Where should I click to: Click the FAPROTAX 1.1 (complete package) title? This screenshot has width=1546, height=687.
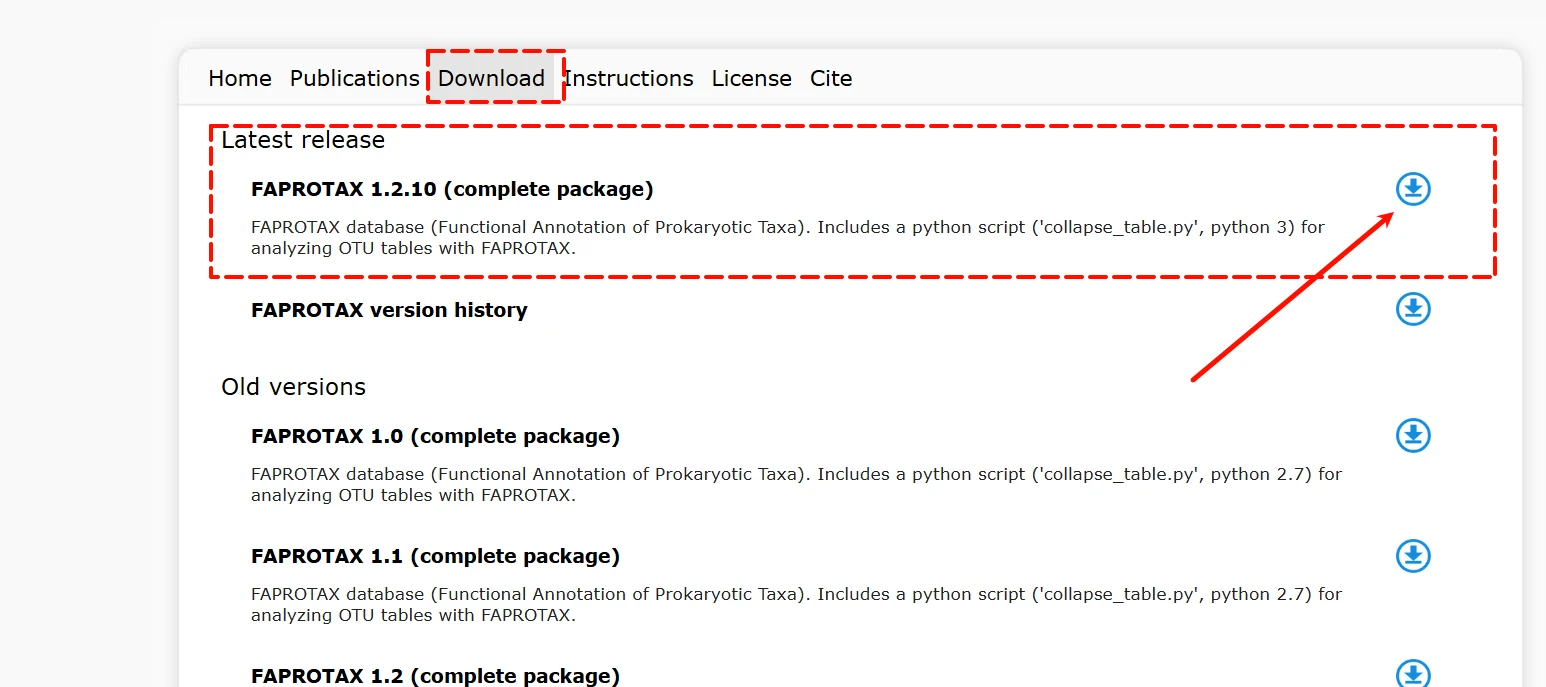(x=435, y=556)
